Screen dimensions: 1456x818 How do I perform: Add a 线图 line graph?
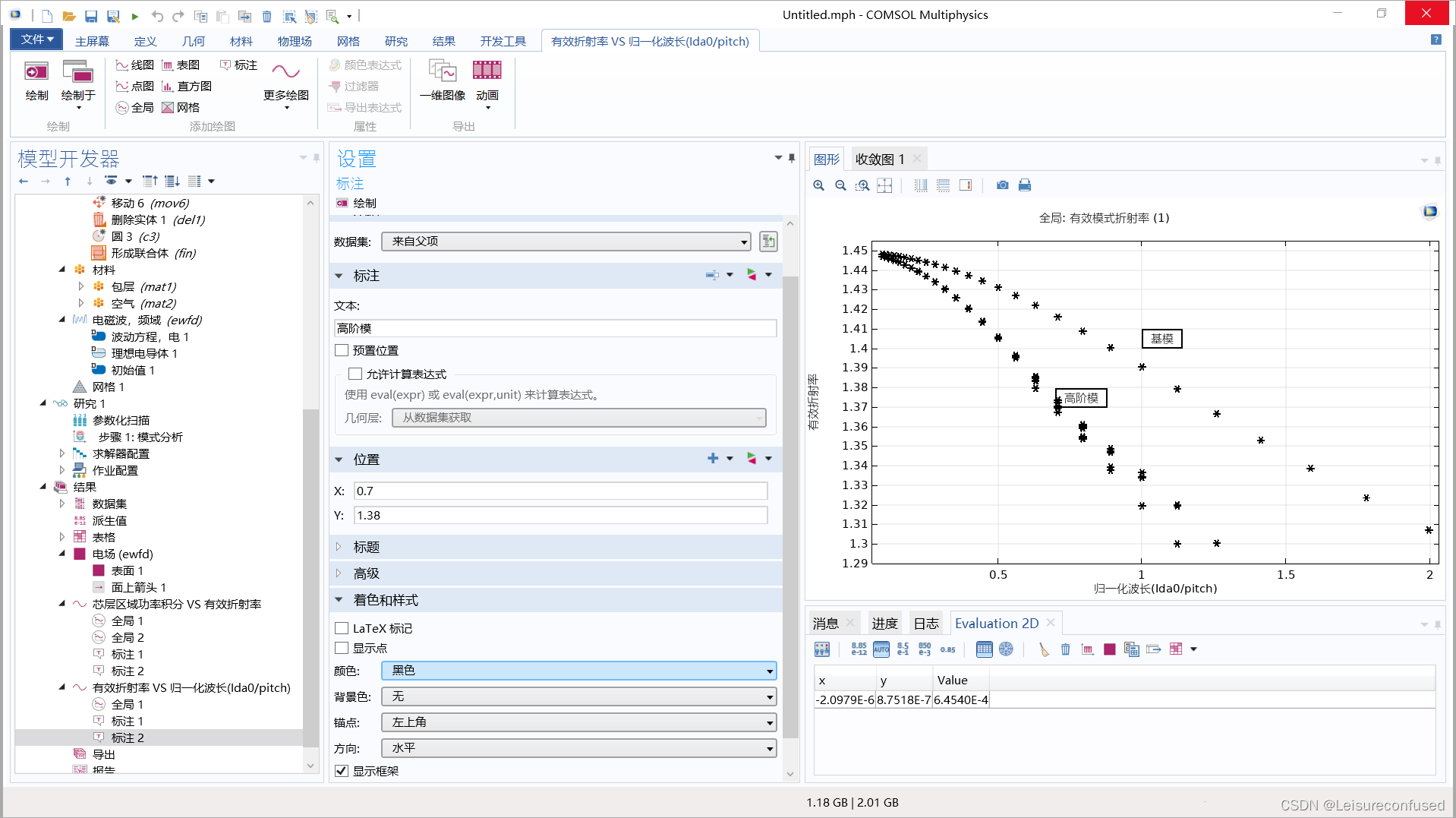[x=134, y=65]
